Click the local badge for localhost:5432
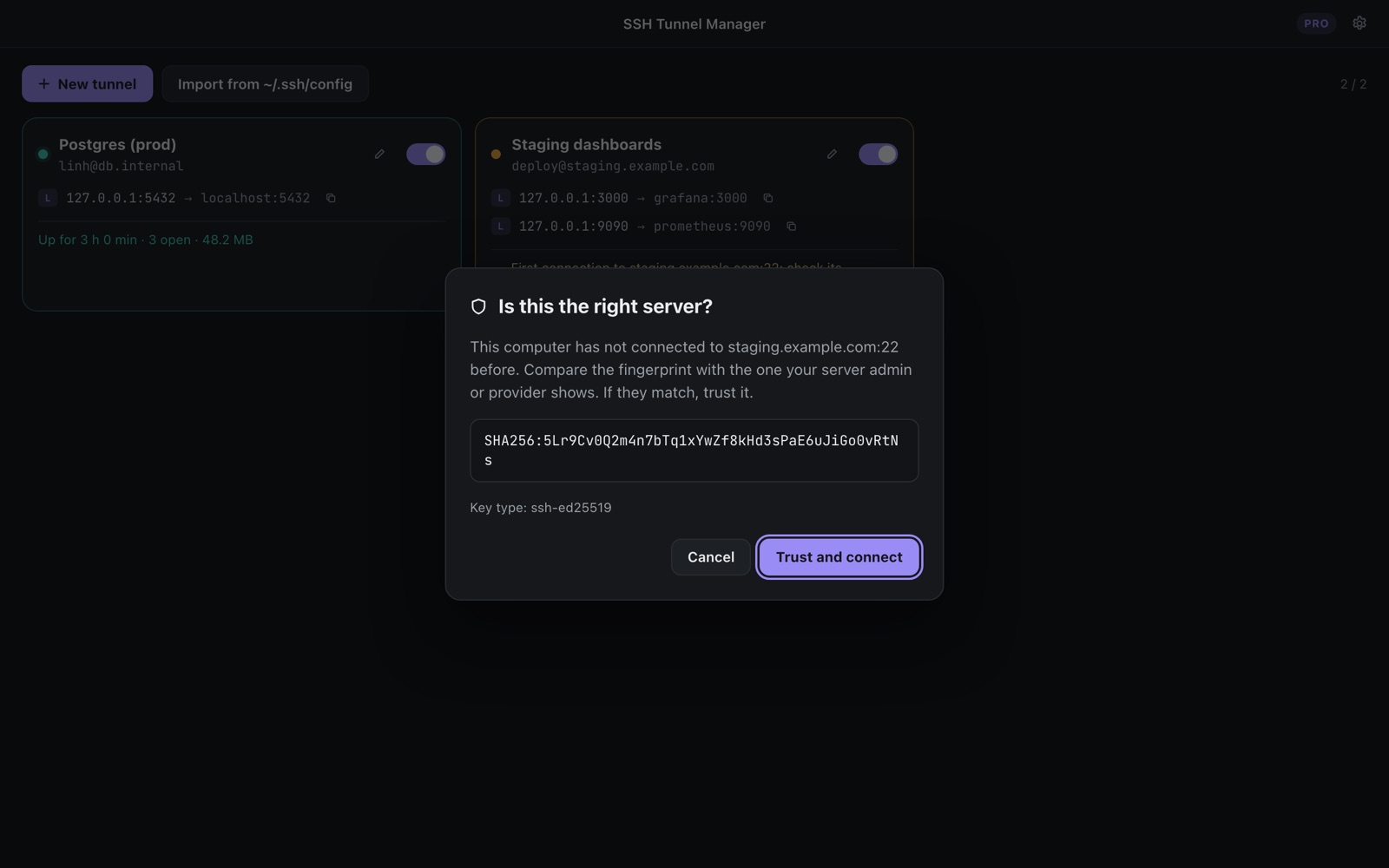 [48, 198]
